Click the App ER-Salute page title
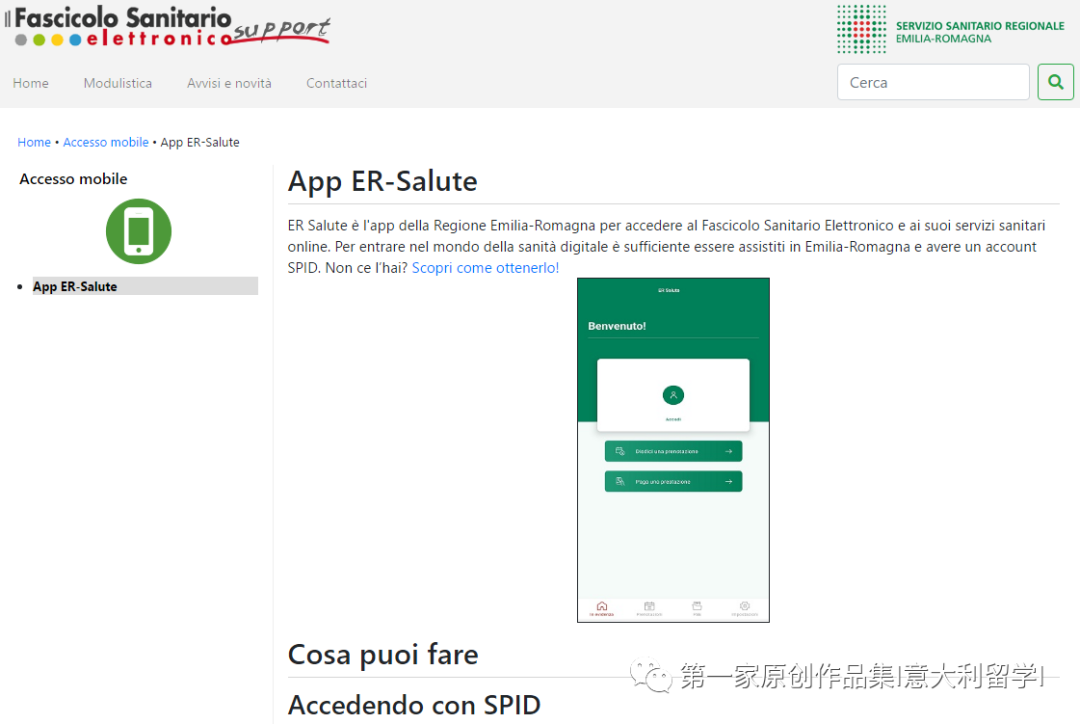Screen dimensions: 1080x724 382,182
